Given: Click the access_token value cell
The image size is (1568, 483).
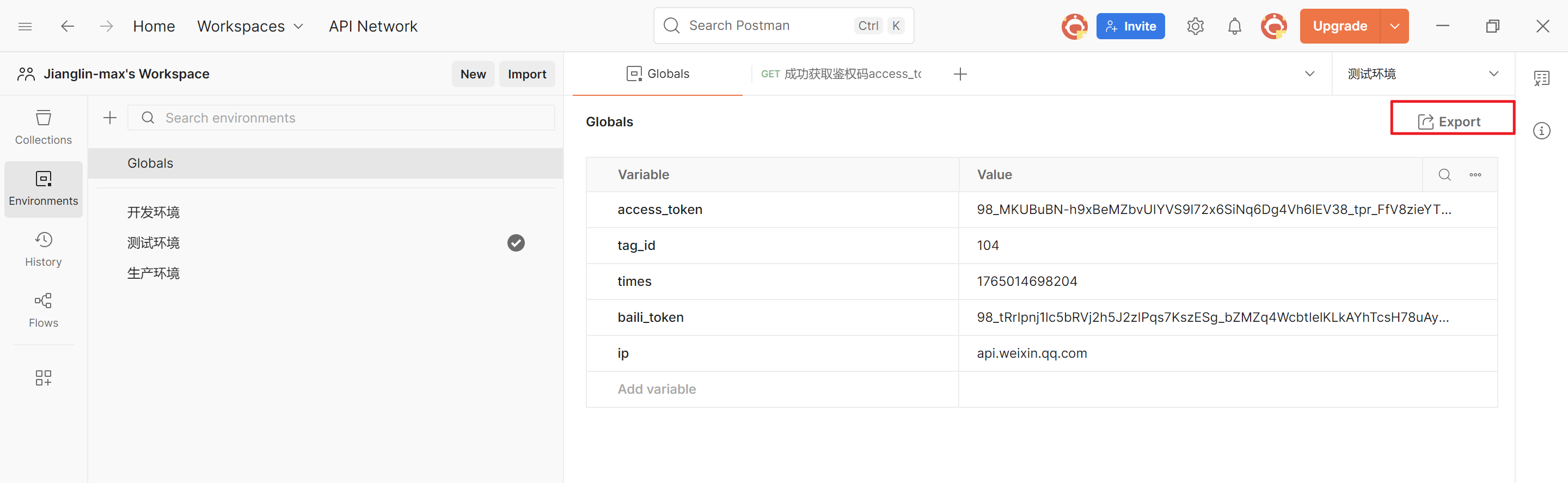Looking at the screenshot, I should 1228,210.
